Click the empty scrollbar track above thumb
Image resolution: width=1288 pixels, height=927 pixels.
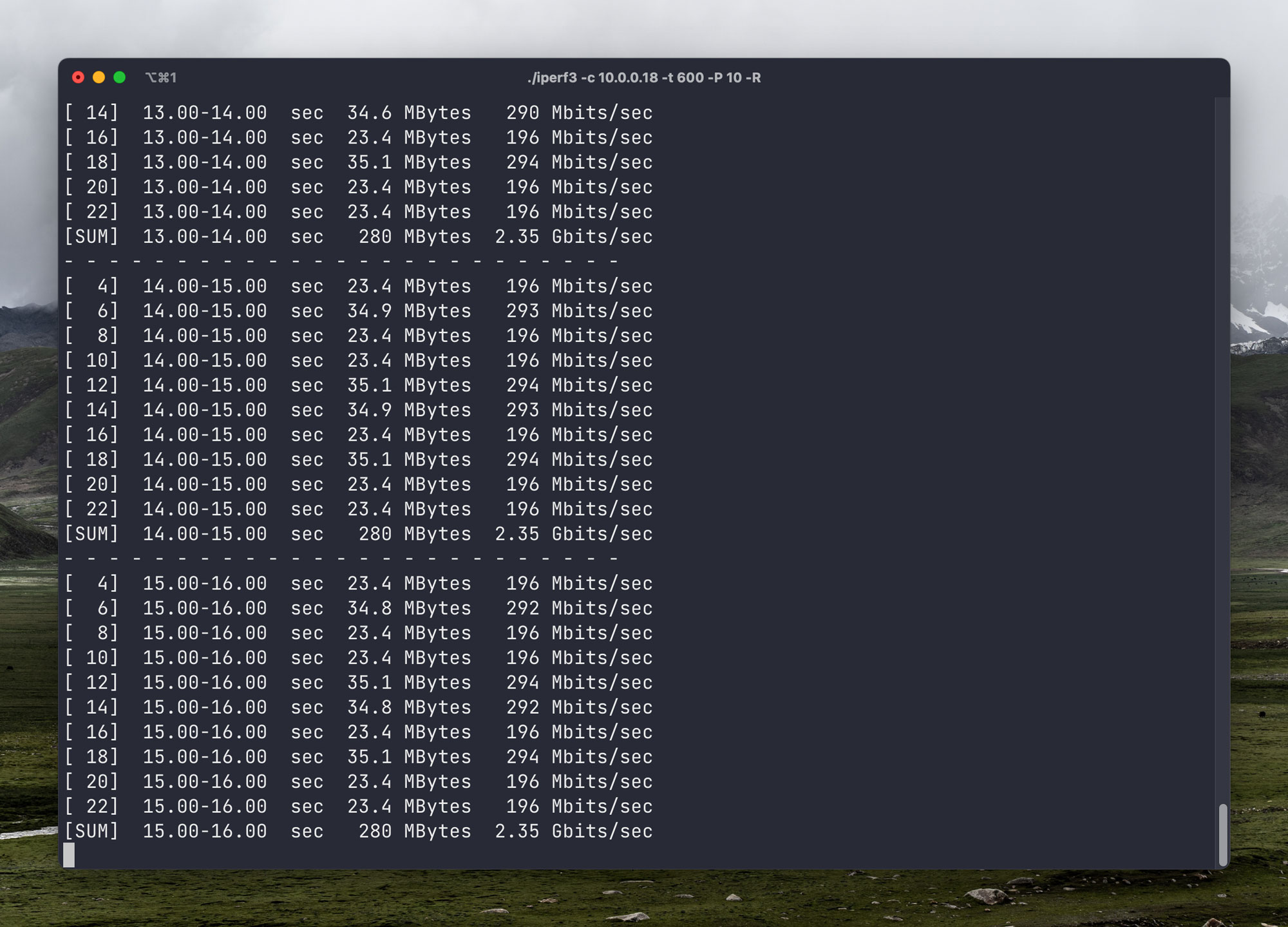1222,451
